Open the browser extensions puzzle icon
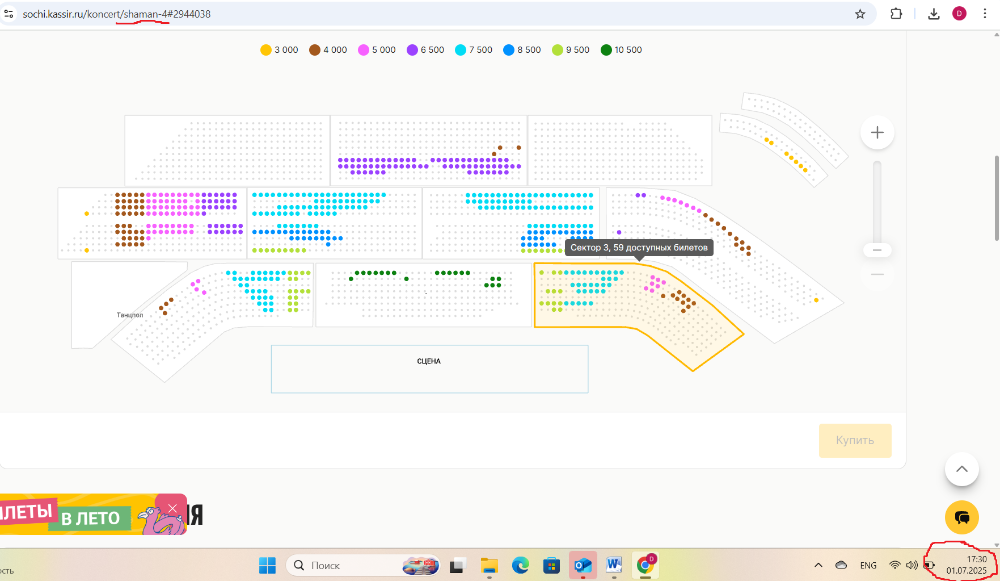This screenshot has width=1000, height=581. click(x=896, y=14)
